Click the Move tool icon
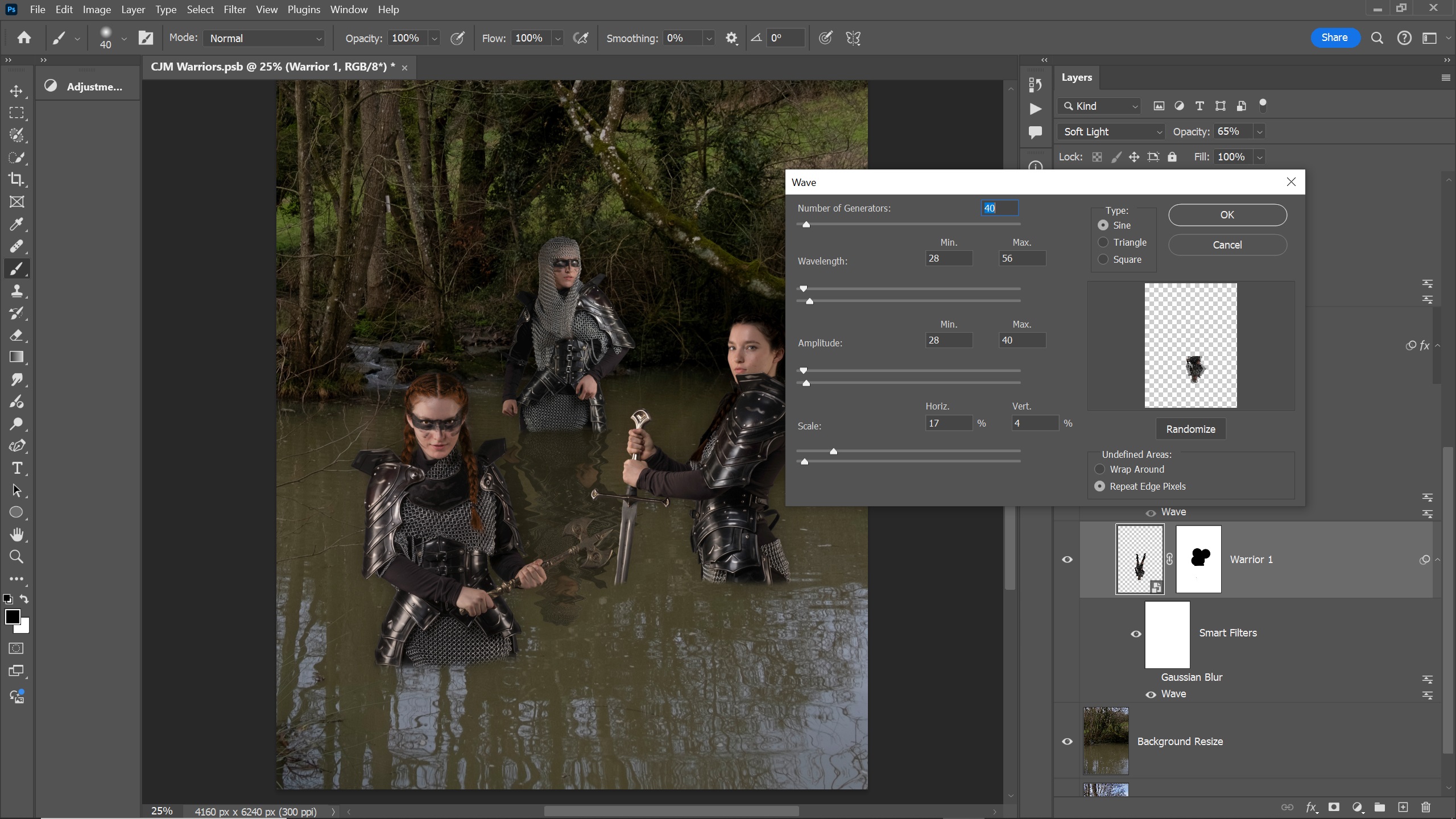Image resolution: width=1456 pixels, height=819 pixels. click(x=16, y=91)
